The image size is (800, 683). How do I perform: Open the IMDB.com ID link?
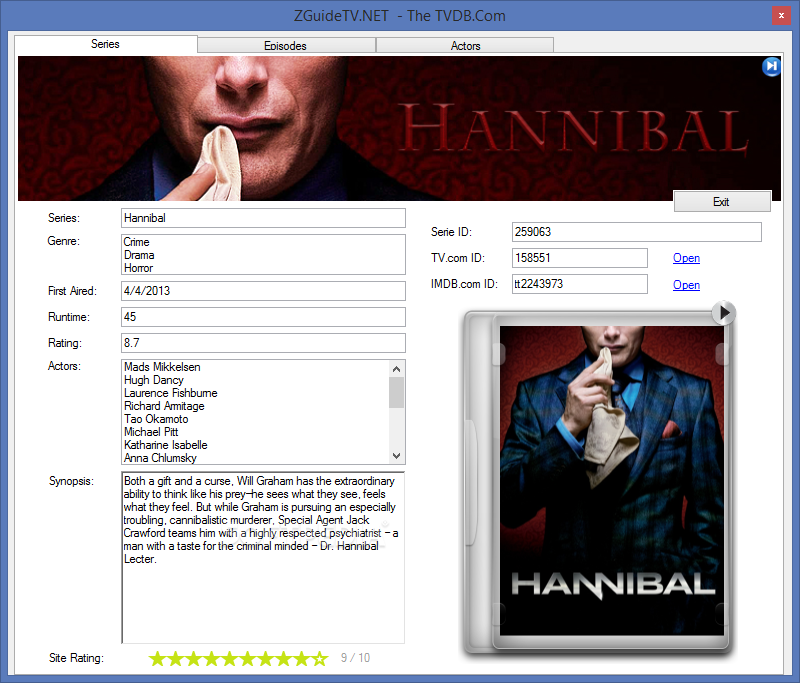pyautogui.click(x=686, y=285)
